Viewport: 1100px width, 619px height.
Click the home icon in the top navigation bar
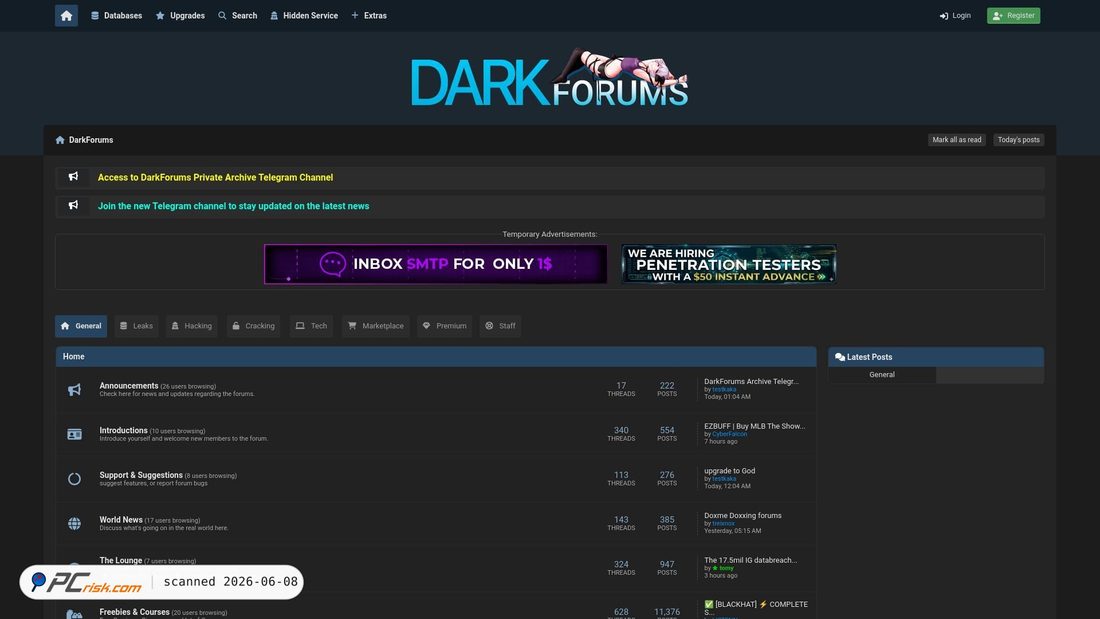coord(66,15)
